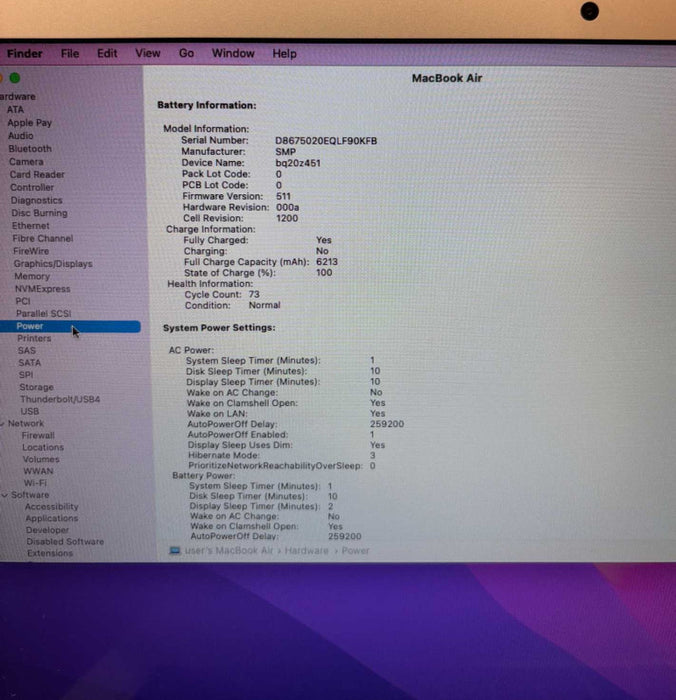The height and width of the screenshot is (700, 676).
Task: Select Parallel SCSI in the sidebar
Action: click(43, 313)
